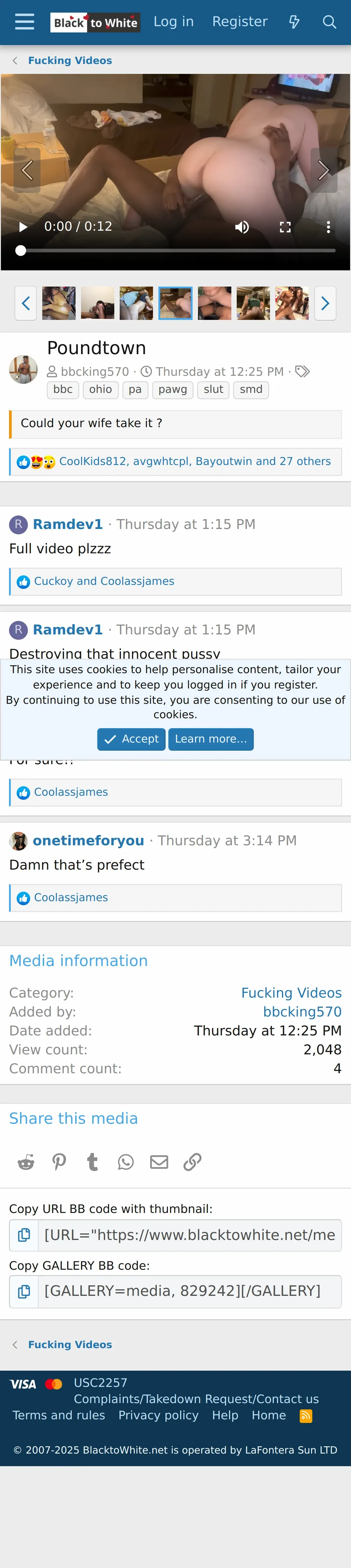Image resolution: width=351 pixels, height=1568 pixels.
Task: Open the hamburger navigation menu
Action: (24, 22)
